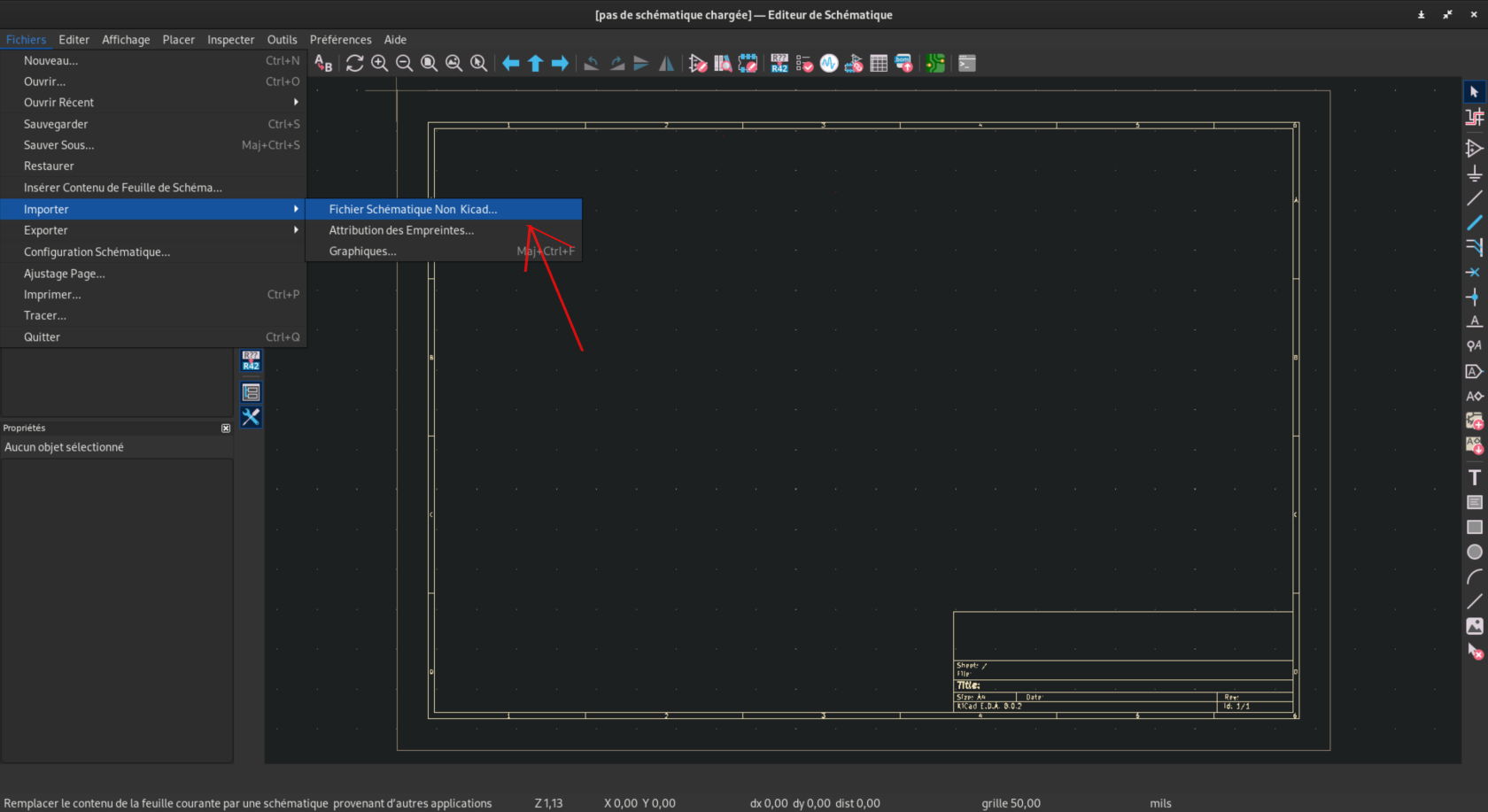The height and width of the screenshot is (812, 1488).
Task: Zoom to fit page
Action: (430, 64)
